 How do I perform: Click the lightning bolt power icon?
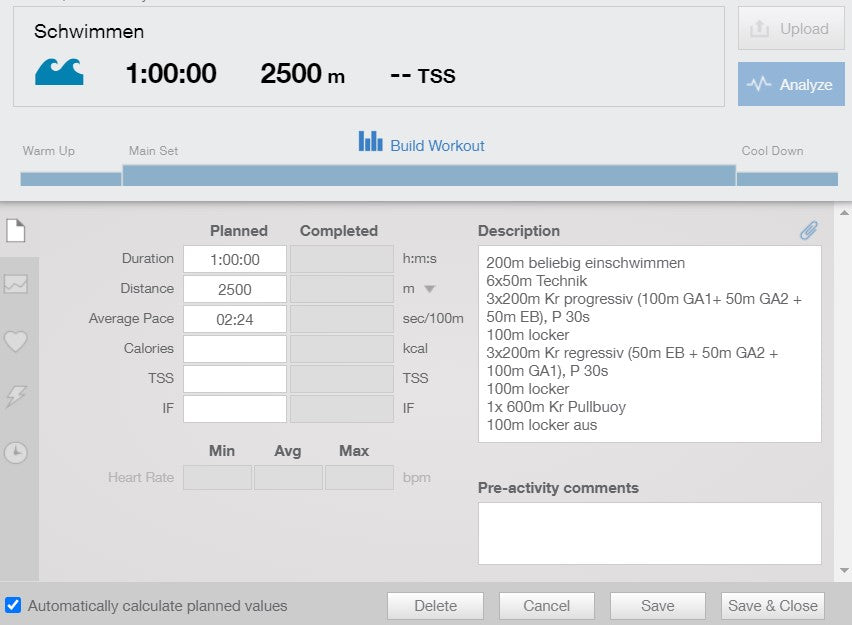15,398
